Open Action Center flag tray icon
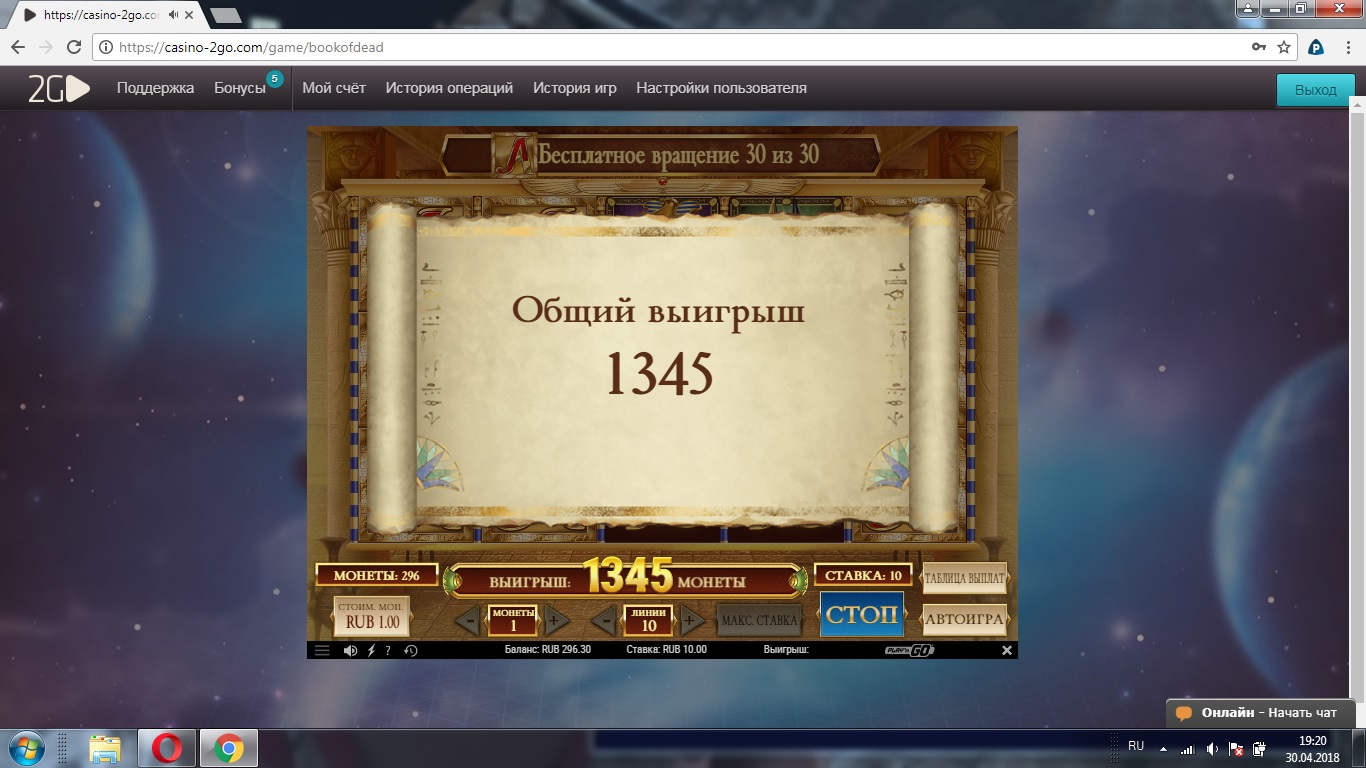 click(x=1236, y=748)
